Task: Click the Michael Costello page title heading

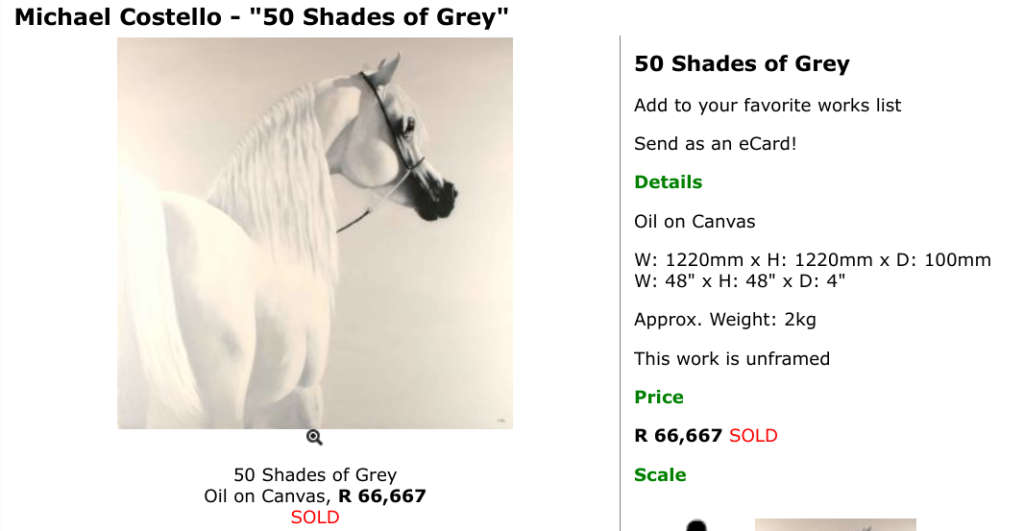Action: coord(261,16)
